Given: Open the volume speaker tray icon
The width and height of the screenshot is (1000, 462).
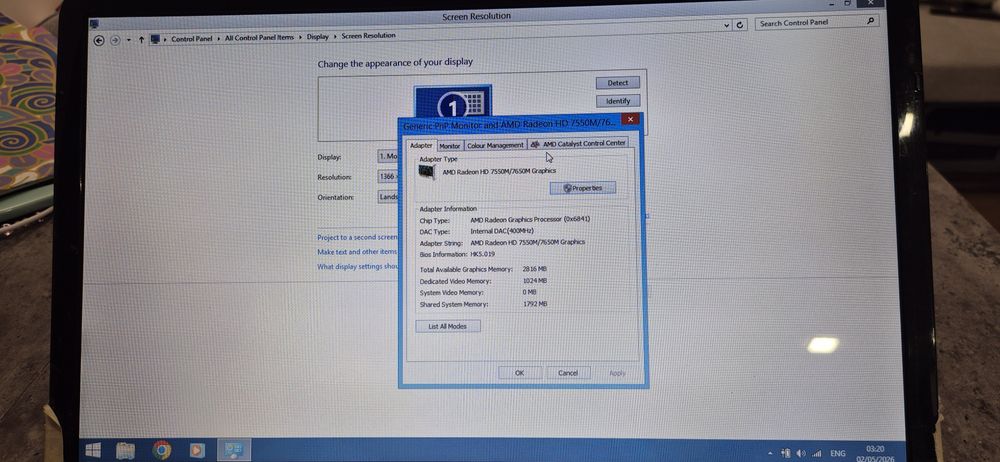Looking at the screenshot, I should click(x=801, y=453).
